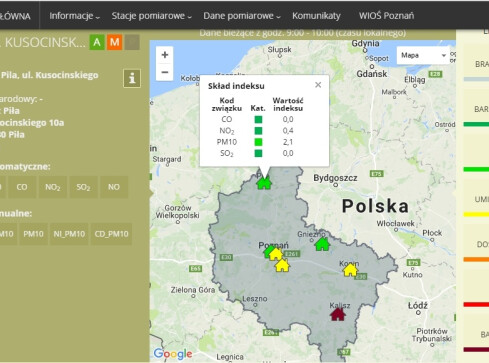
Task: Click the upper yellow house marker in Poznań
Action: pos(276,254)
